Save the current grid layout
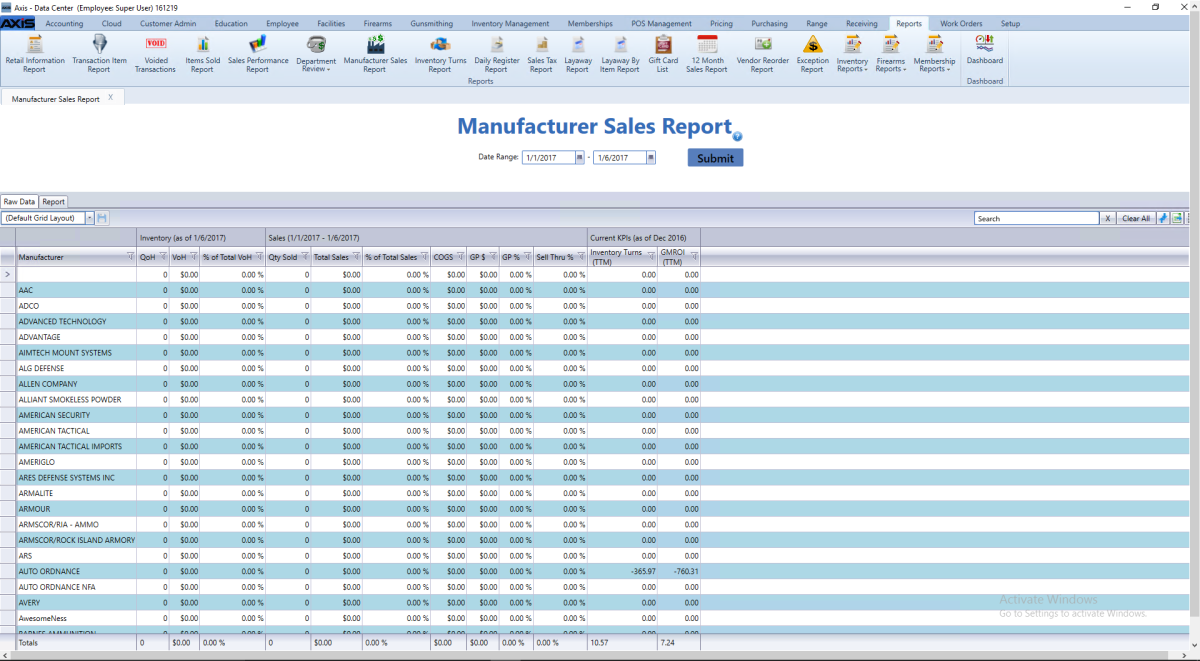Screen dimensions: 1200x661 tap(102, 218)
